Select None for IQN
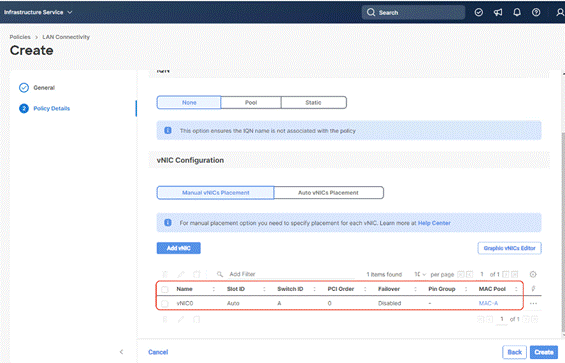Viewport: 565px width, 363px height. pyautogui.click(x=189, y=102)
